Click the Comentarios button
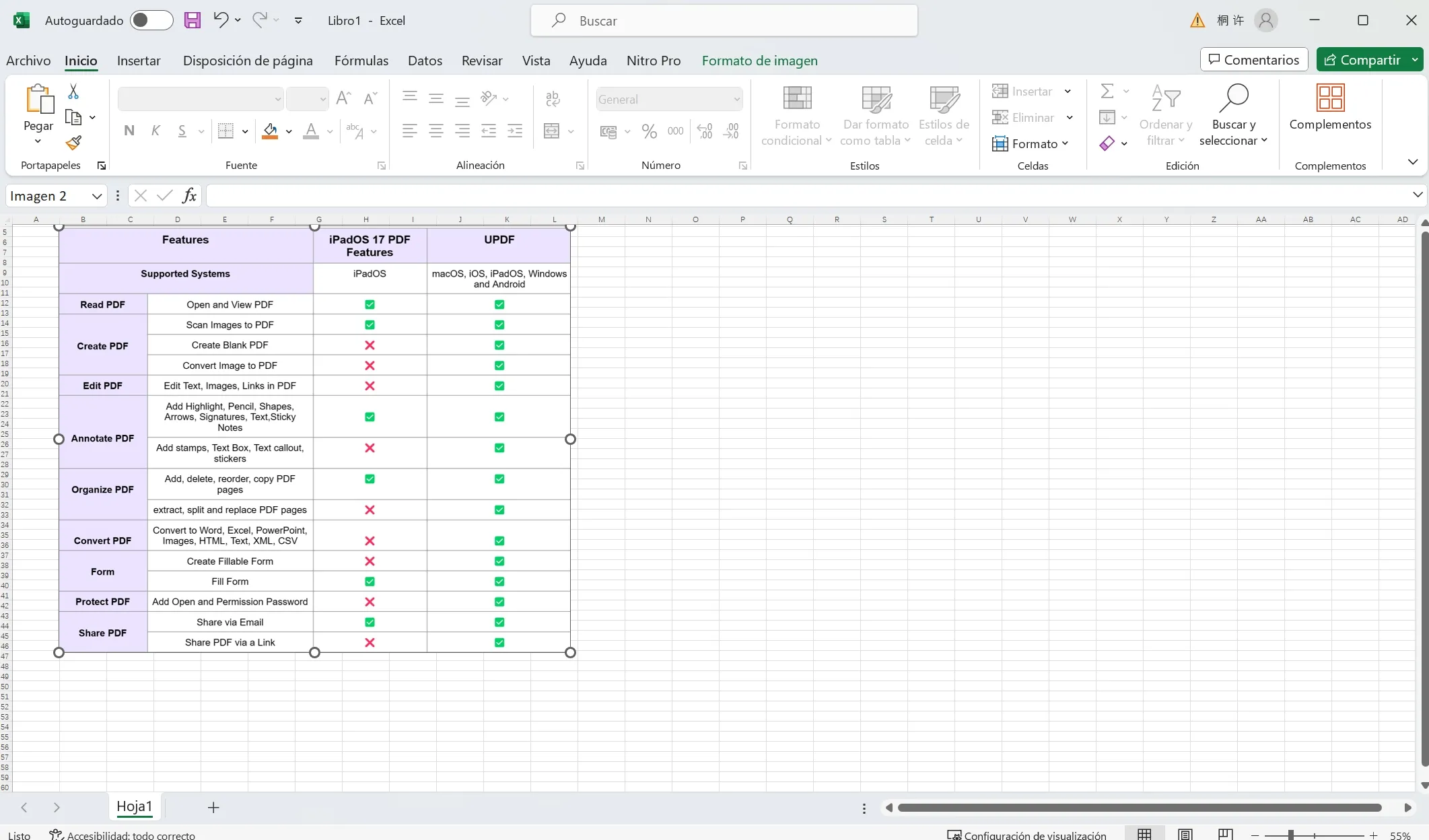The image size is (1429, 840). (x=1254, y=60)
